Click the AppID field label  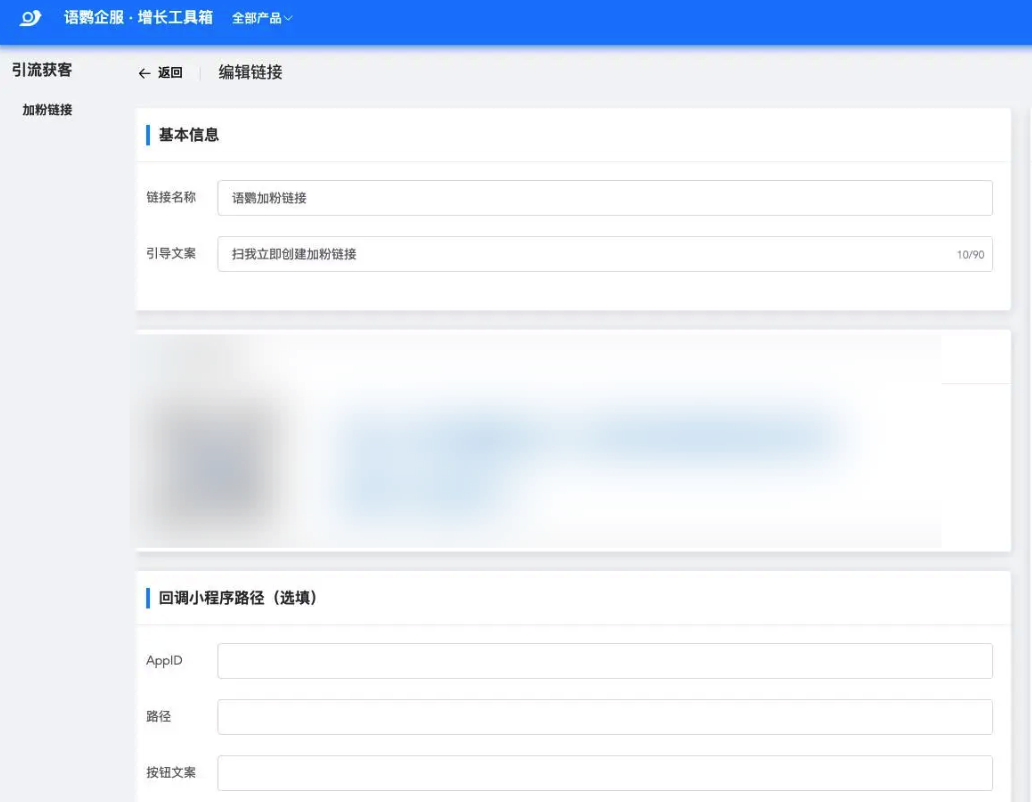click(164, 661)
